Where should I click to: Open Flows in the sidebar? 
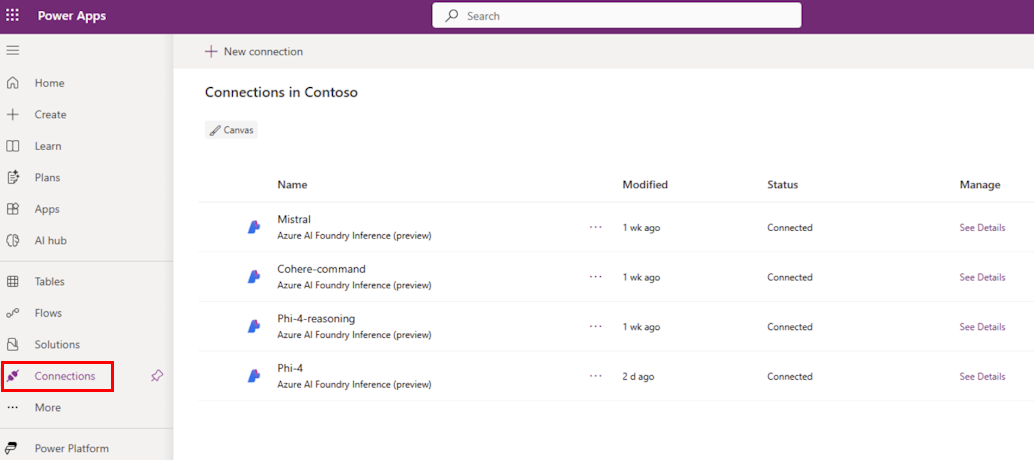click(x=48, y=313)
